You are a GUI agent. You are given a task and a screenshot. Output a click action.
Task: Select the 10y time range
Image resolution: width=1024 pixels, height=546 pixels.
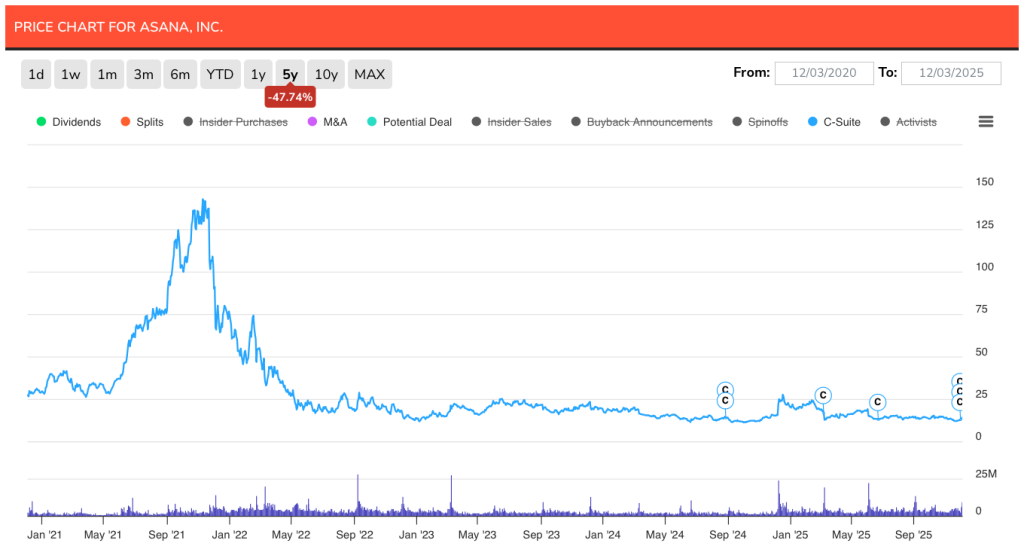(326, 74)
